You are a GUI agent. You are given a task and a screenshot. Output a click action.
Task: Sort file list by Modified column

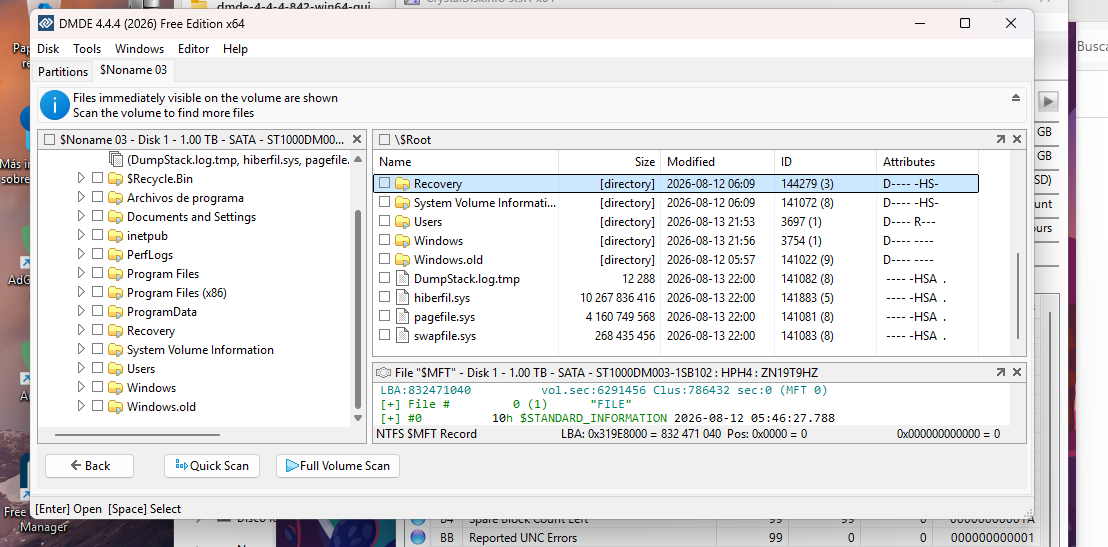click(x=717, y=162)
